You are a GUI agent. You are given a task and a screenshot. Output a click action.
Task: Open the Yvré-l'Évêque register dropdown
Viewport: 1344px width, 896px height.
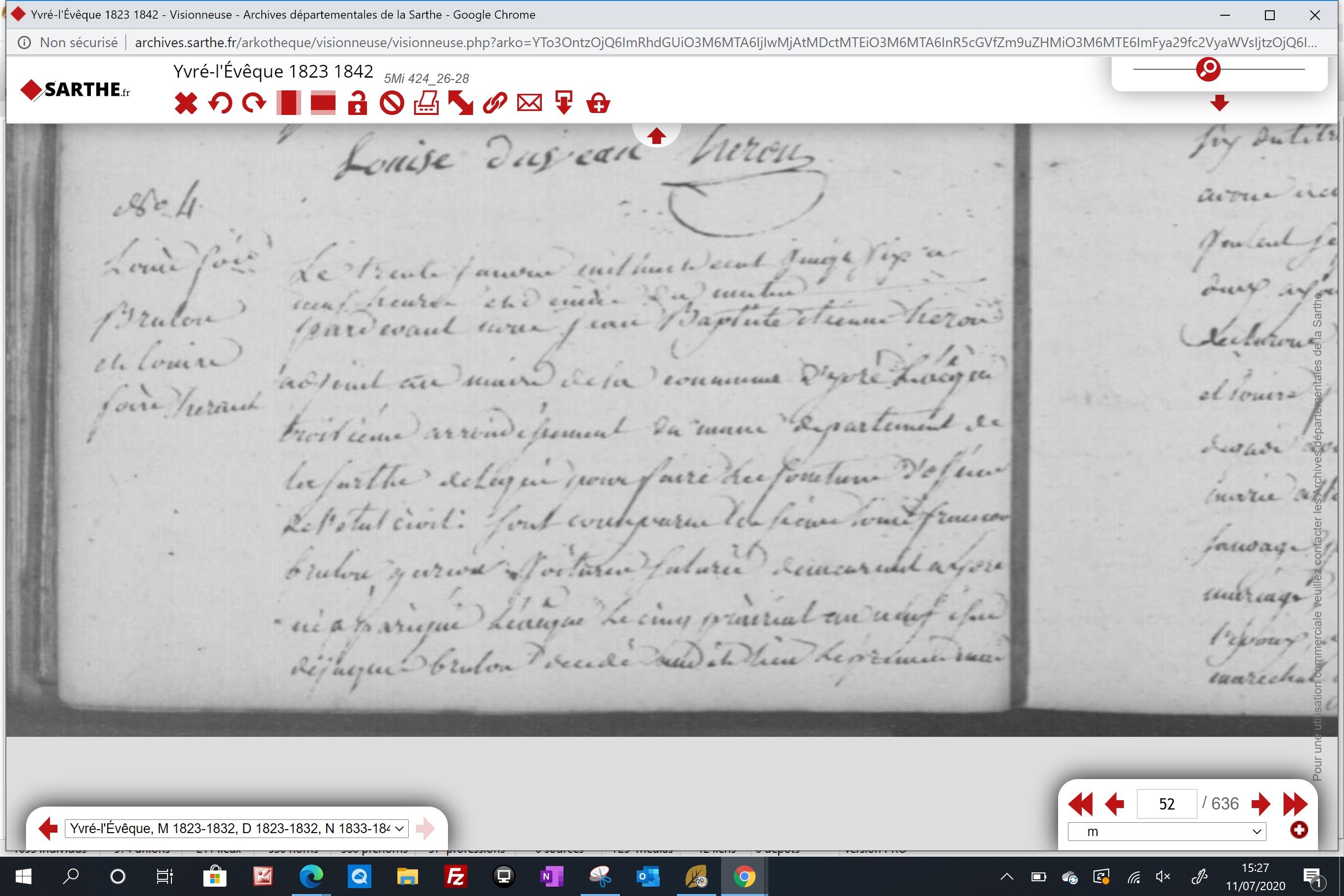point(237,829)
